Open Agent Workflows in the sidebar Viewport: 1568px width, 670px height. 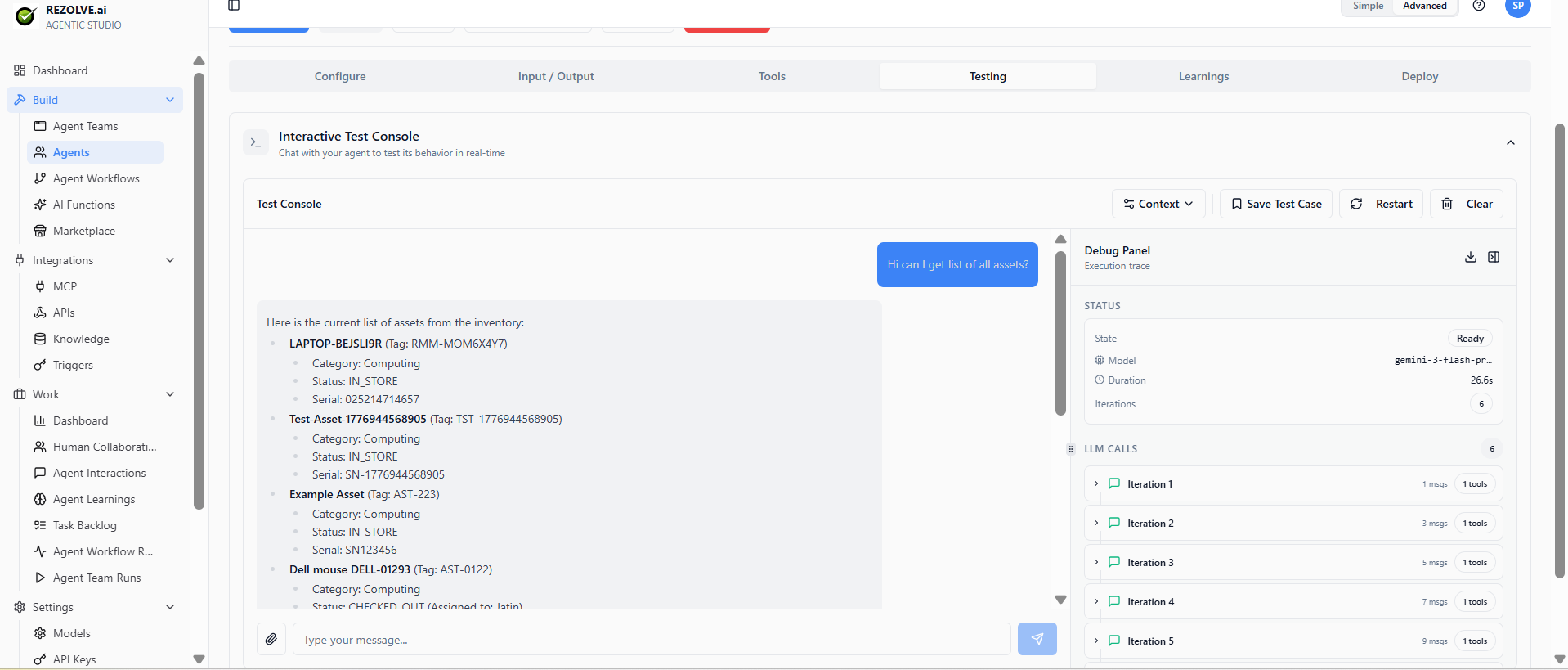(x=96, y=178)
